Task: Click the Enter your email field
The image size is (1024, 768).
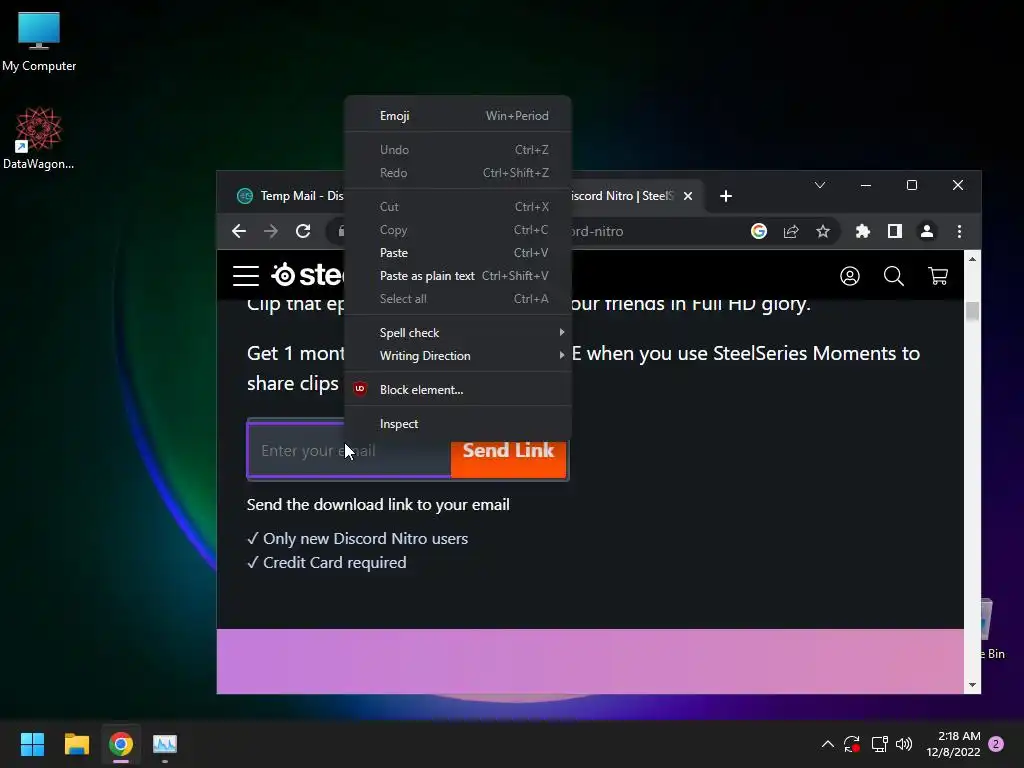Action: click(349, 451)
